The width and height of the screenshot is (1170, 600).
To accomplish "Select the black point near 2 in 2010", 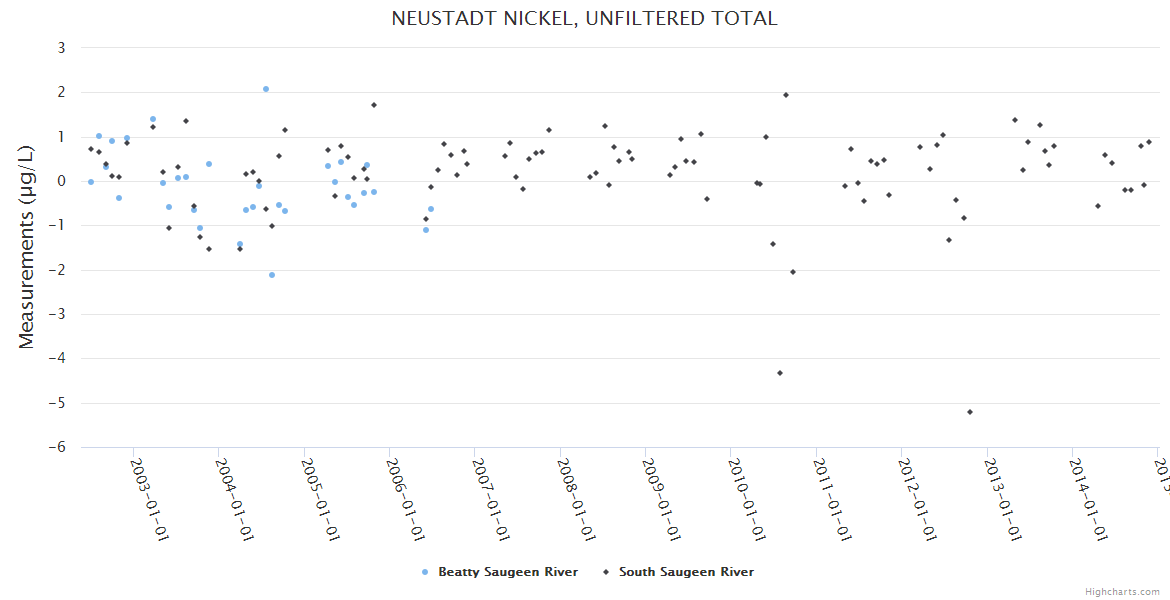I will (786, 95).
